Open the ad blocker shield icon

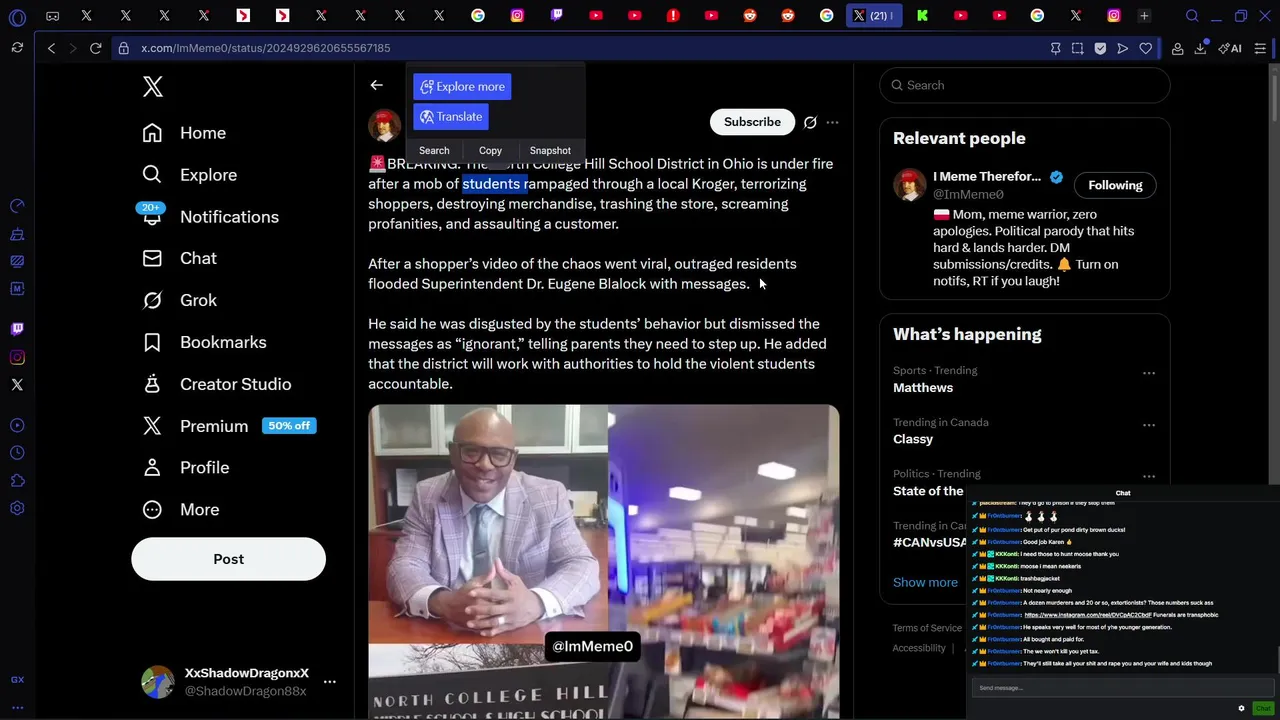pos(1100,48)
